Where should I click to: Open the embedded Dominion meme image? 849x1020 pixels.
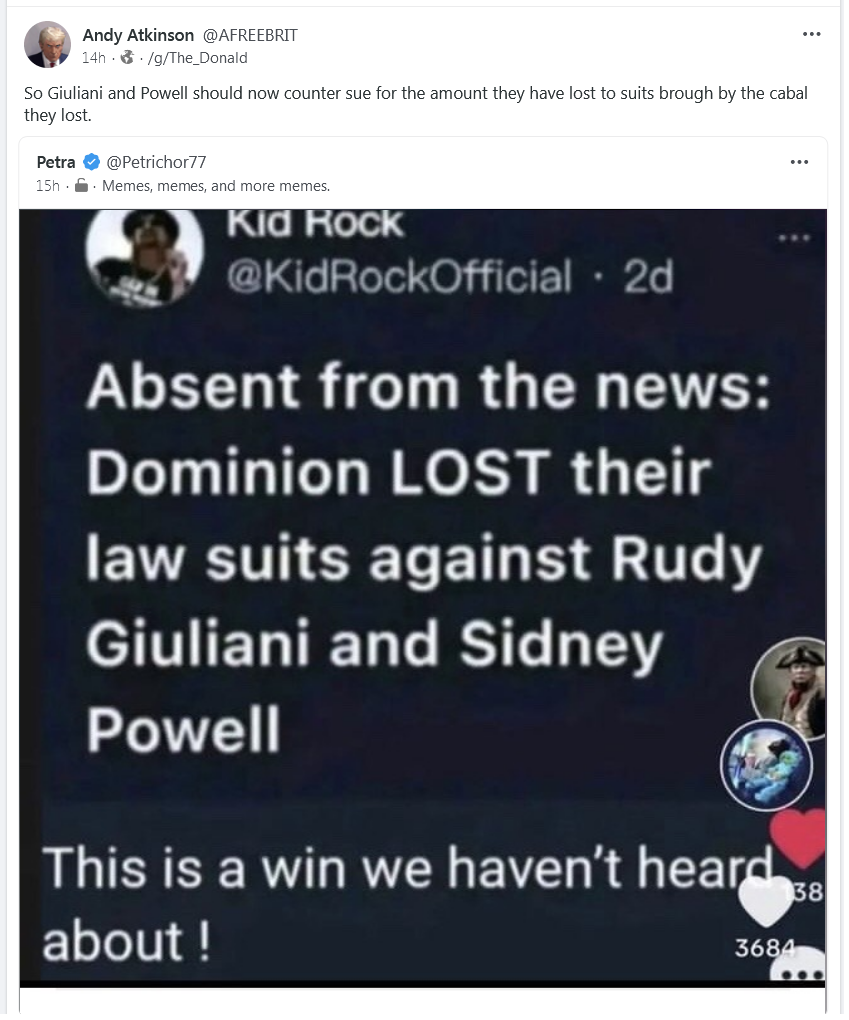click(423, 595)
